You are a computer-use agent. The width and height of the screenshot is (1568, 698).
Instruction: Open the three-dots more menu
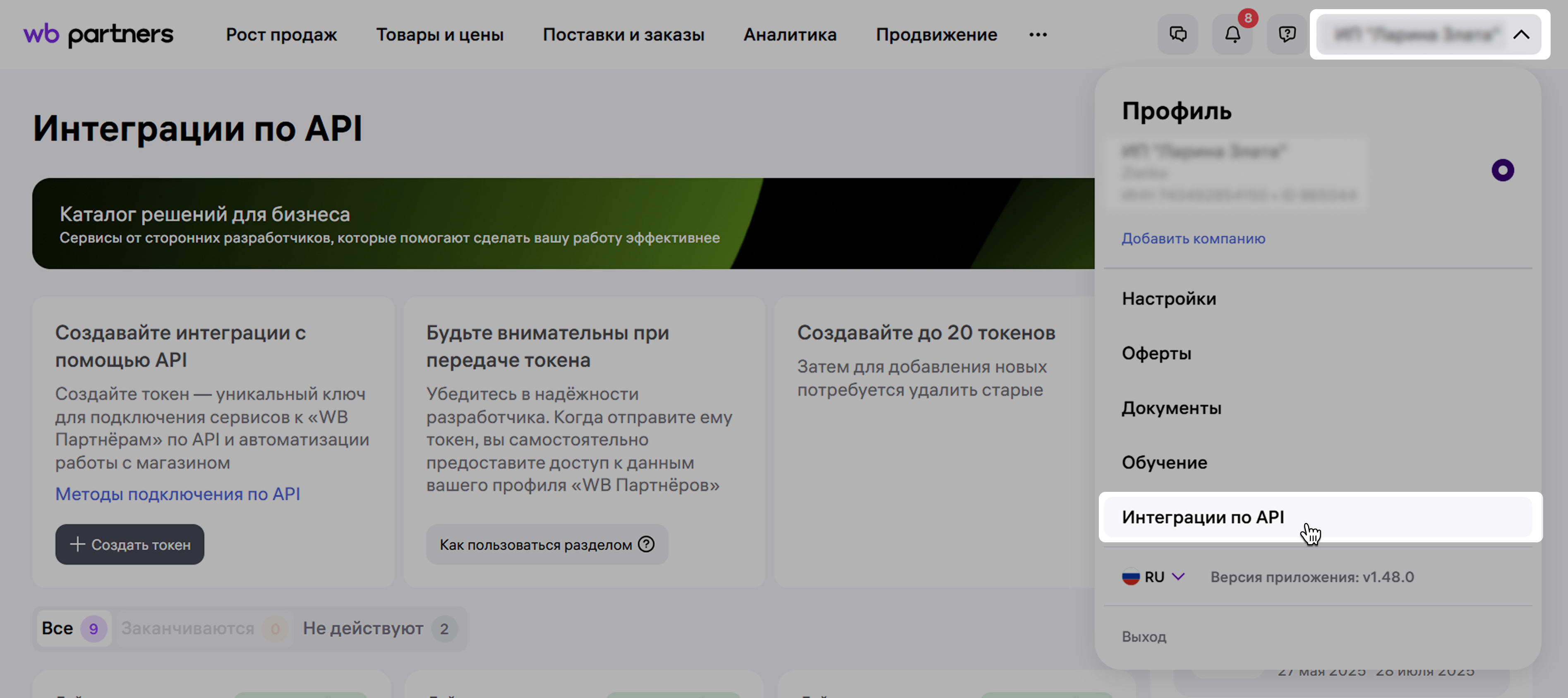(1038, 35)
